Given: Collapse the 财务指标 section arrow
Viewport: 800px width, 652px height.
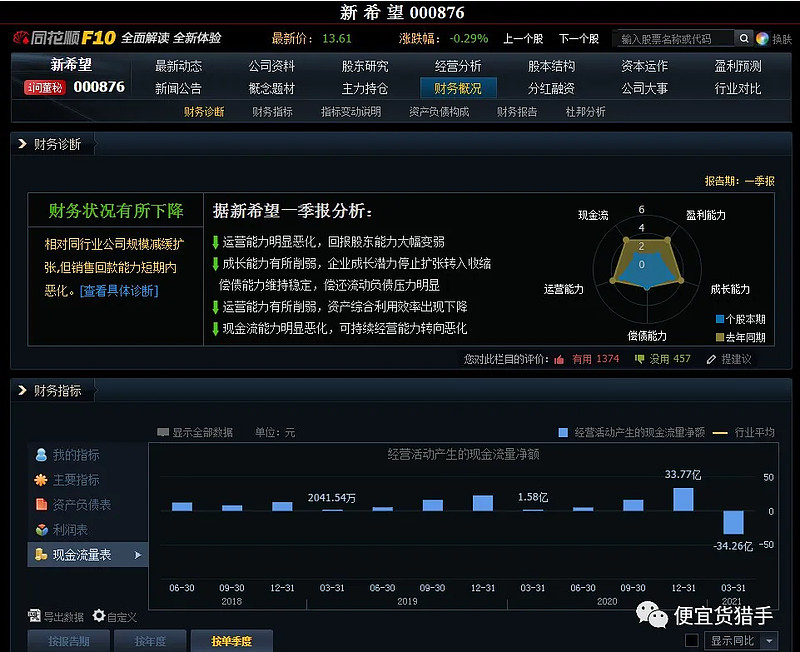Looking at the screenshot, I should pos(22,390).
